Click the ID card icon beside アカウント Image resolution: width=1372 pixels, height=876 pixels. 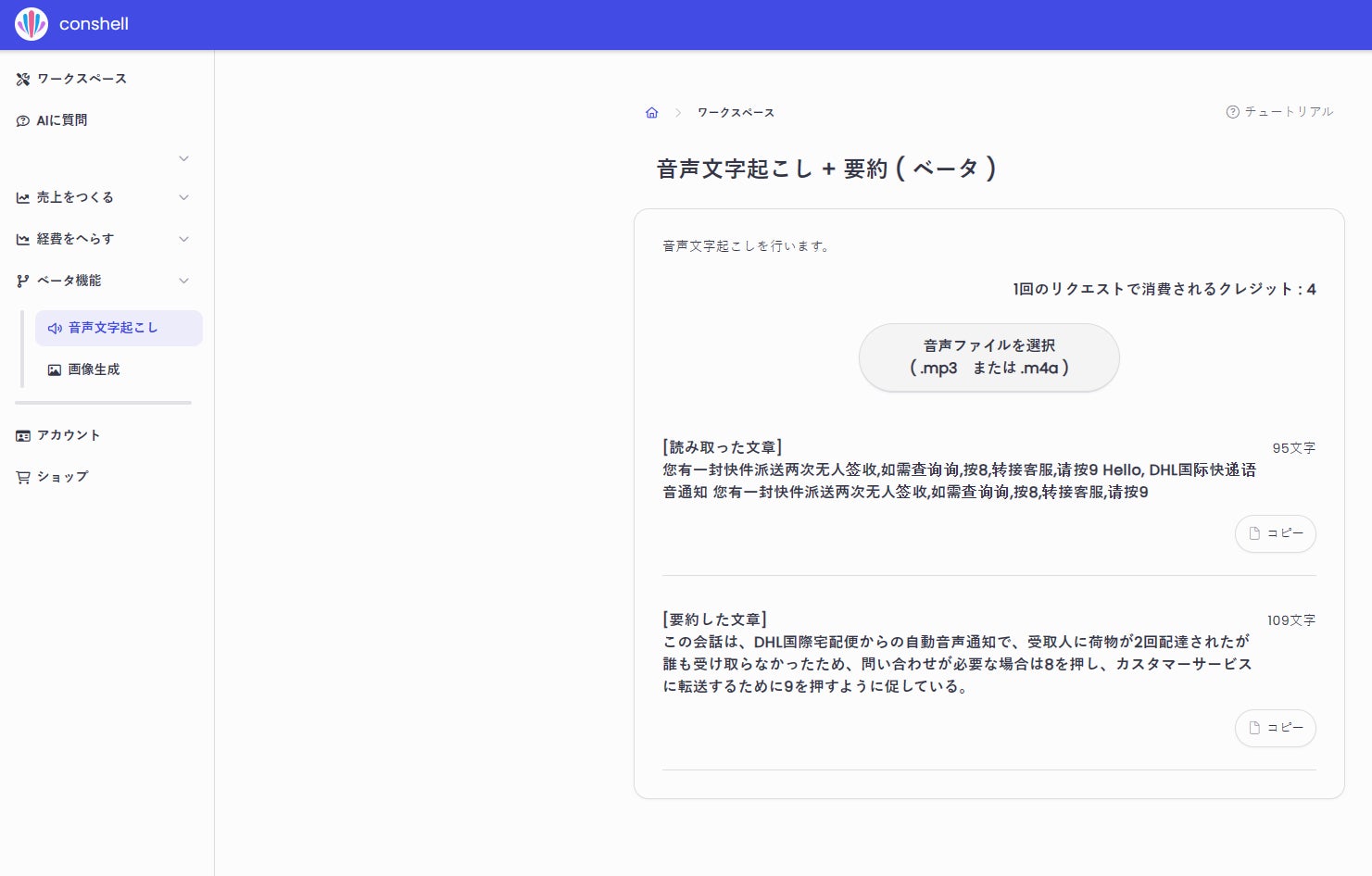click(23, 436)
